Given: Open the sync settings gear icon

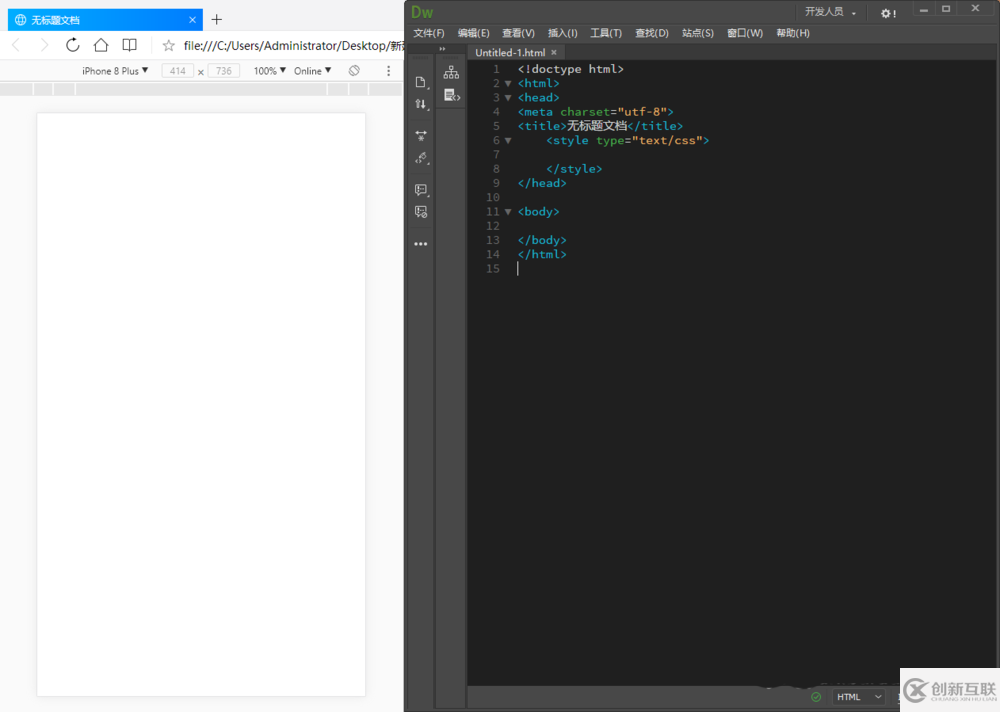Looking at the screenshot, I should pos(887,13).
